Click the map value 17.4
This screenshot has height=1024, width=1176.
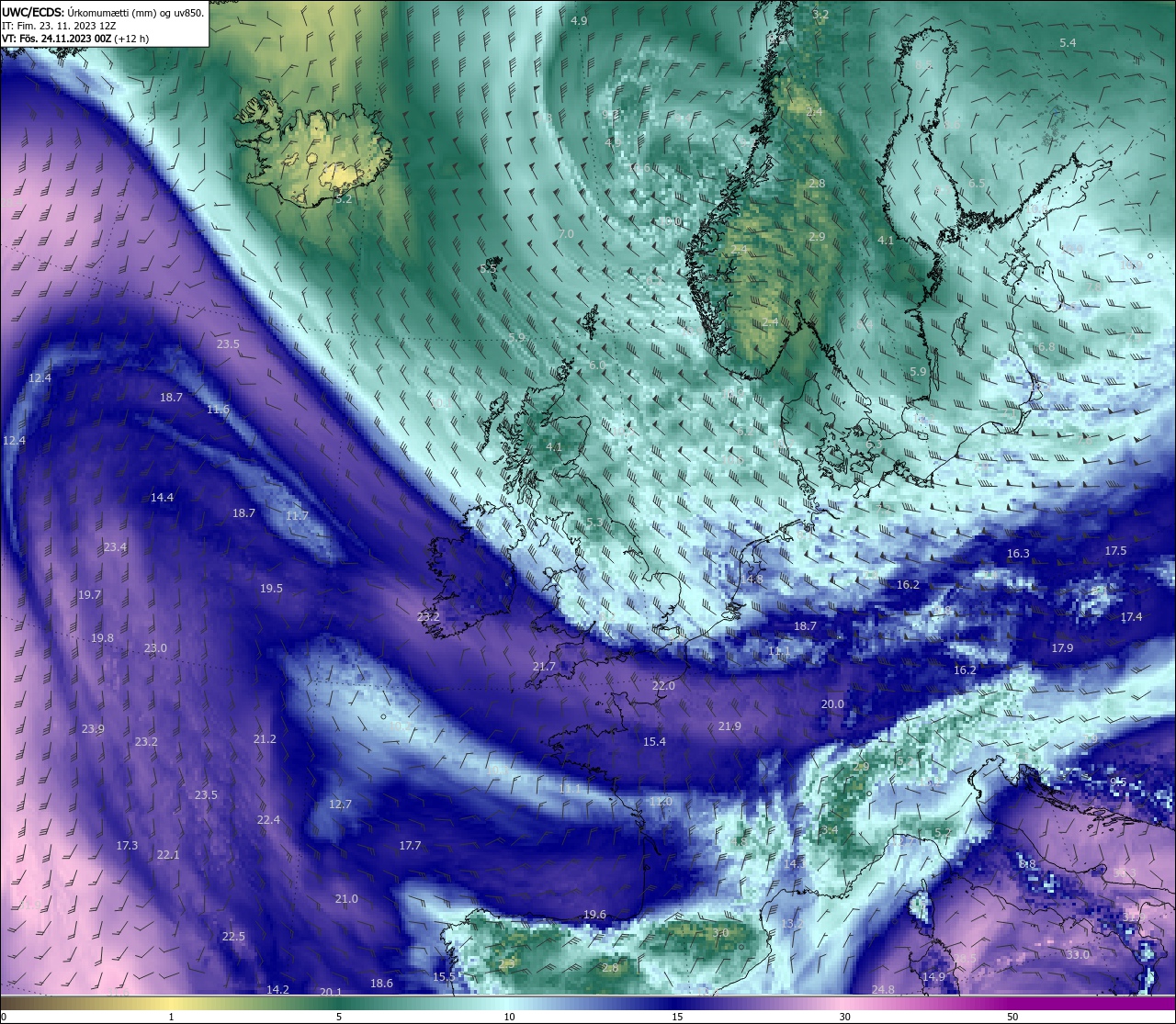[x=1131, y=617]
